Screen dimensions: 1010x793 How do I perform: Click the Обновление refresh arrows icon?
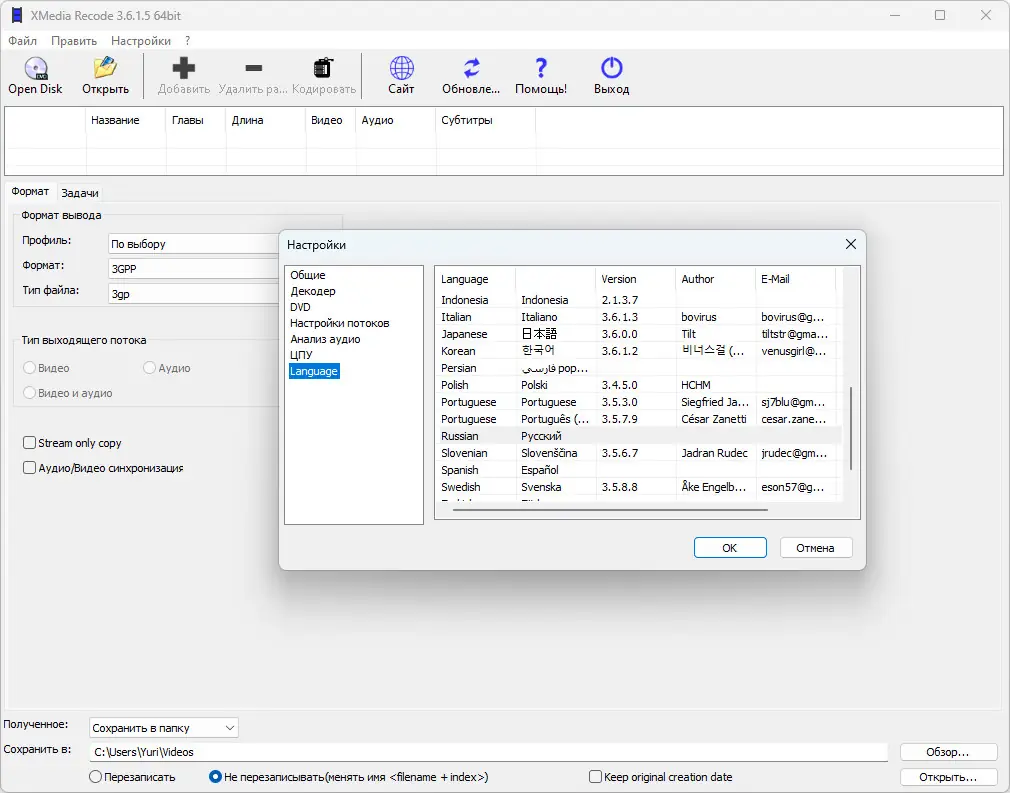pyautogui.click(x=472, y=68)
